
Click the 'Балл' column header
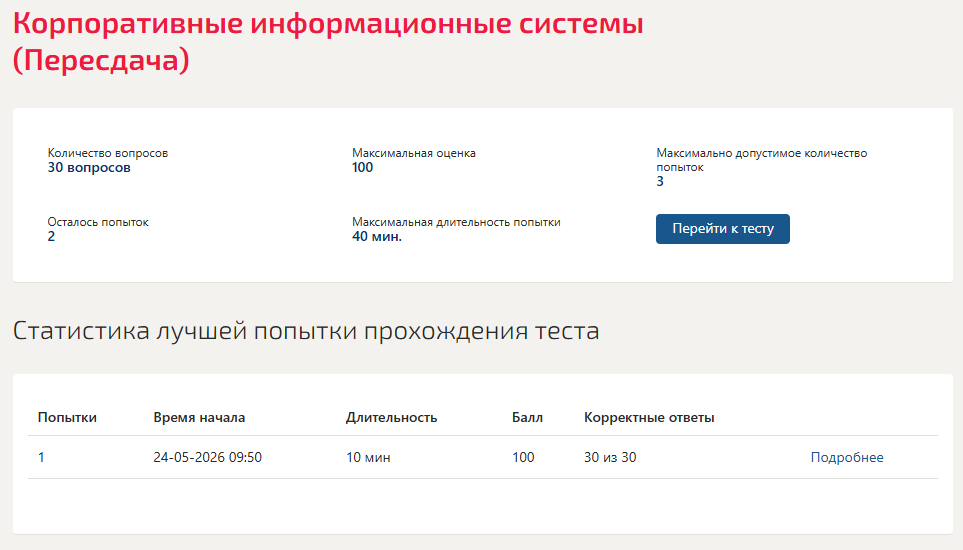pyautogui.click(x=528, y=417)
